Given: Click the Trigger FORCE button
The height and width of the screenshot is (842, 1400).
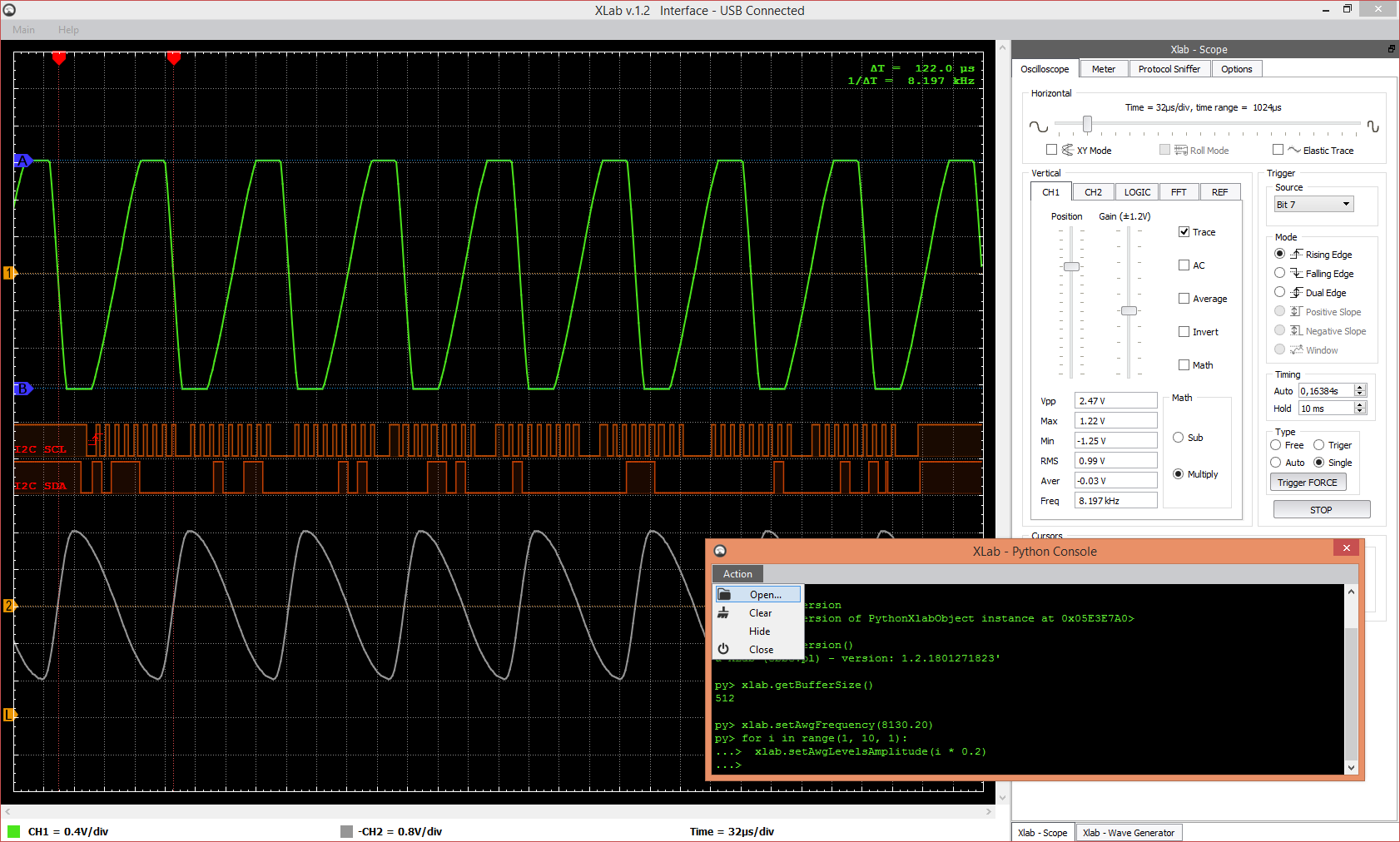Looking at the screenshot, I should [1307, 483].
